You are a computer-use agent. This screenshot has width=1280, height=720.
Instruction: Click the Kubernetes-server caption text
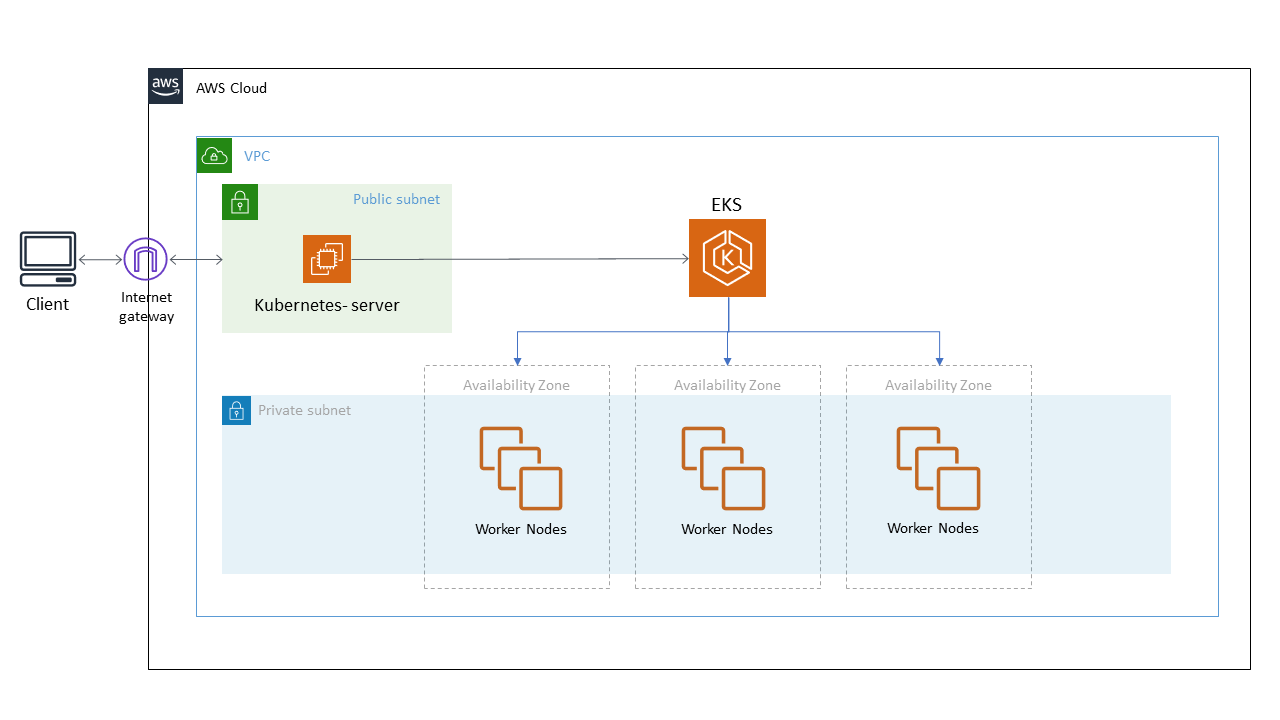pos(327,305)
